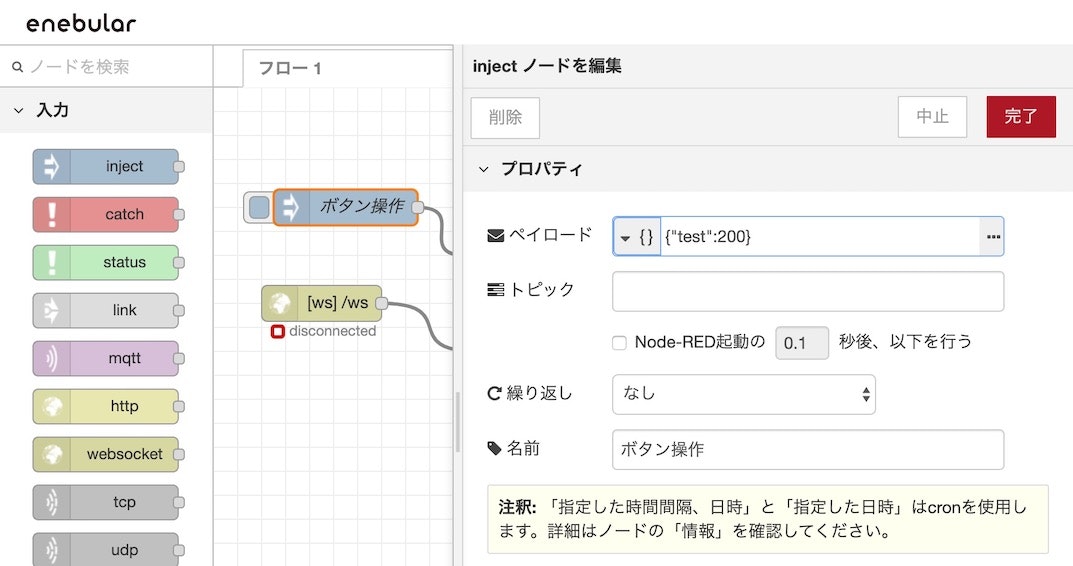The image size is (1073, 566).
Task: Enable the Node-RED起動の checkbox
Action: pos(619,343)
